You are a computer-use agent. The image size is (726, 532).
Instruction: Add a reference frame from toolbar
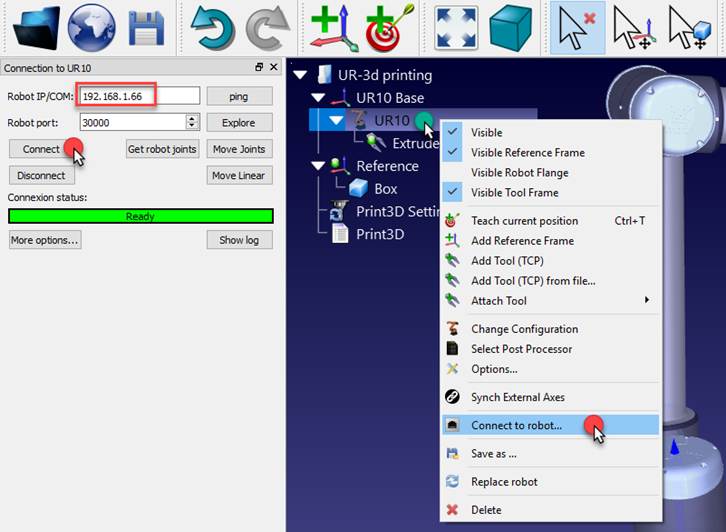(331, 27)
